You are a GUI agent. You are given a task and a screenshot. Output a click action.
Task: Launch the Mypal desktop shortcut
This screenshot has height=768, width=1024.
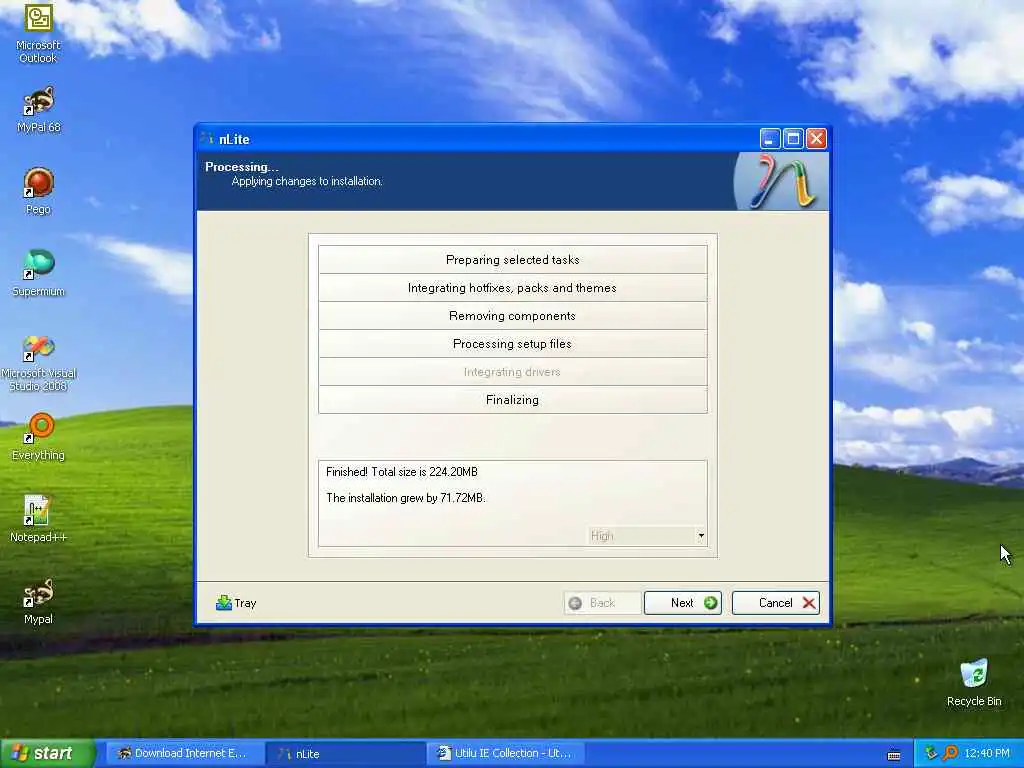[38, 601]
